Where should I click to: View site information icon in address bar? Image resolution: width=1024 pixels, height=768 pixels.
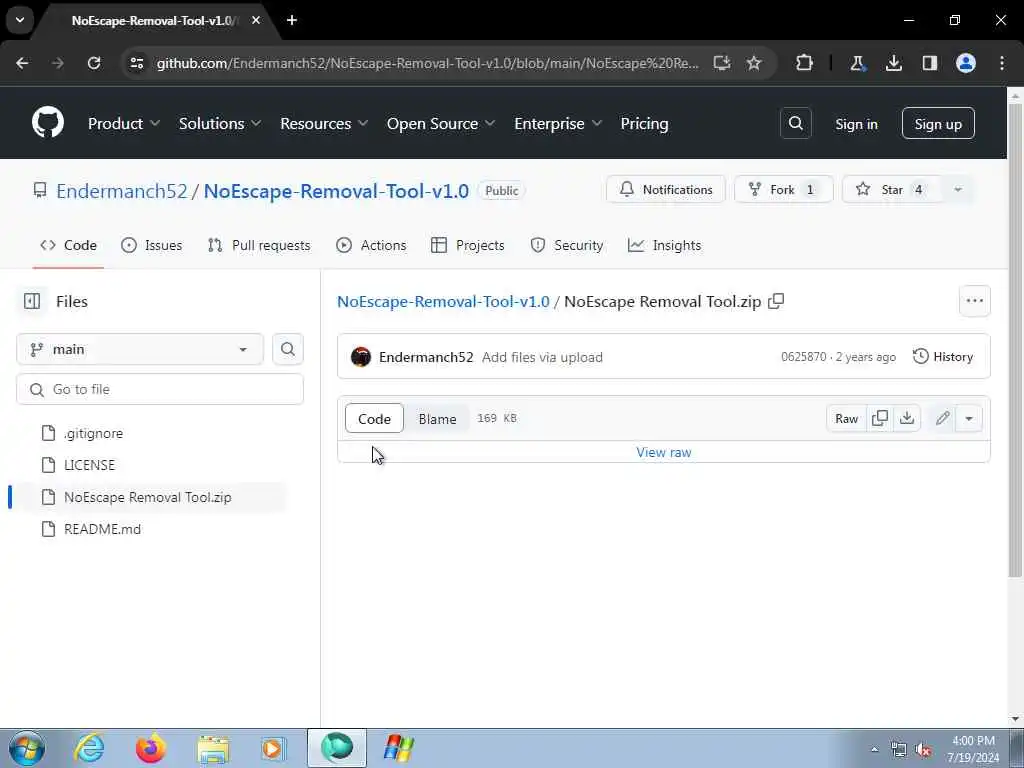point(136,63)
